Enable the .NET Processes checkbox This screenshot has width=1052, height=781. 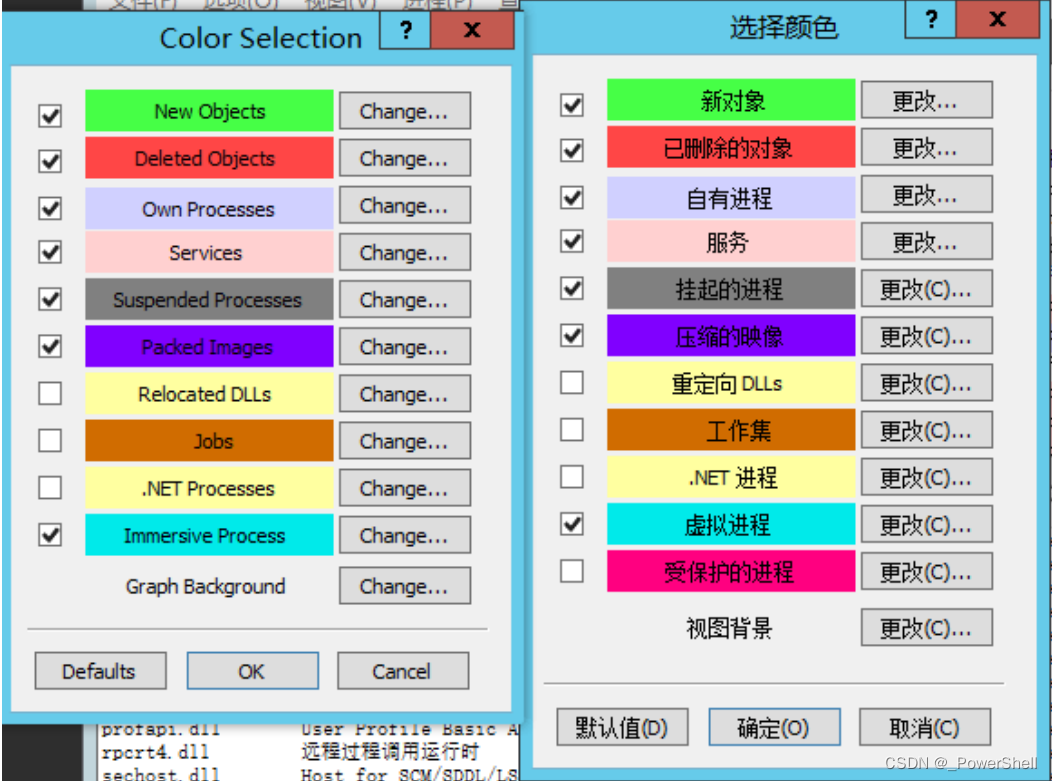tap(50, 488)
